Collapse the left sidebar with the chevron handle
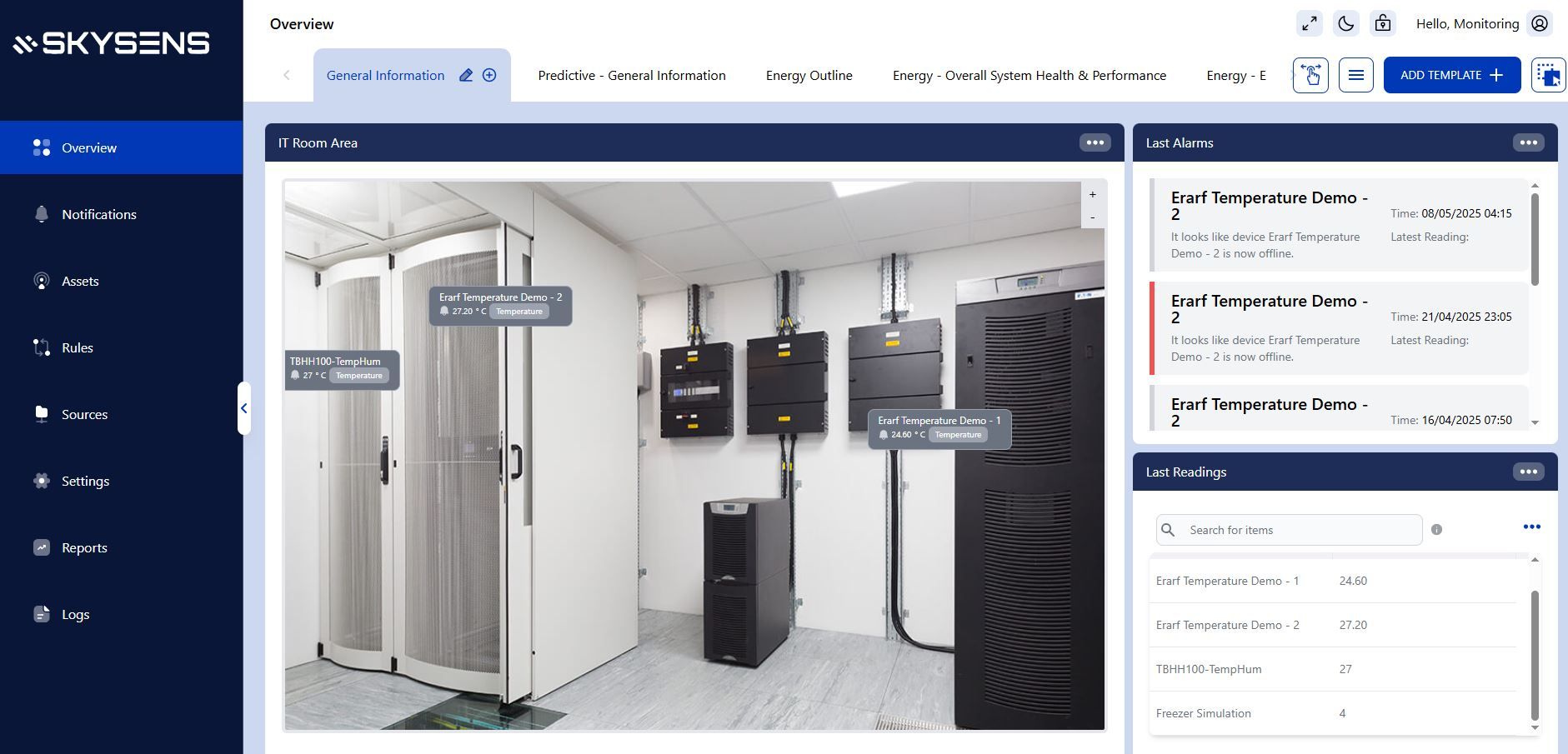This screenshot has height=754, width=1568. pos(243,408)
